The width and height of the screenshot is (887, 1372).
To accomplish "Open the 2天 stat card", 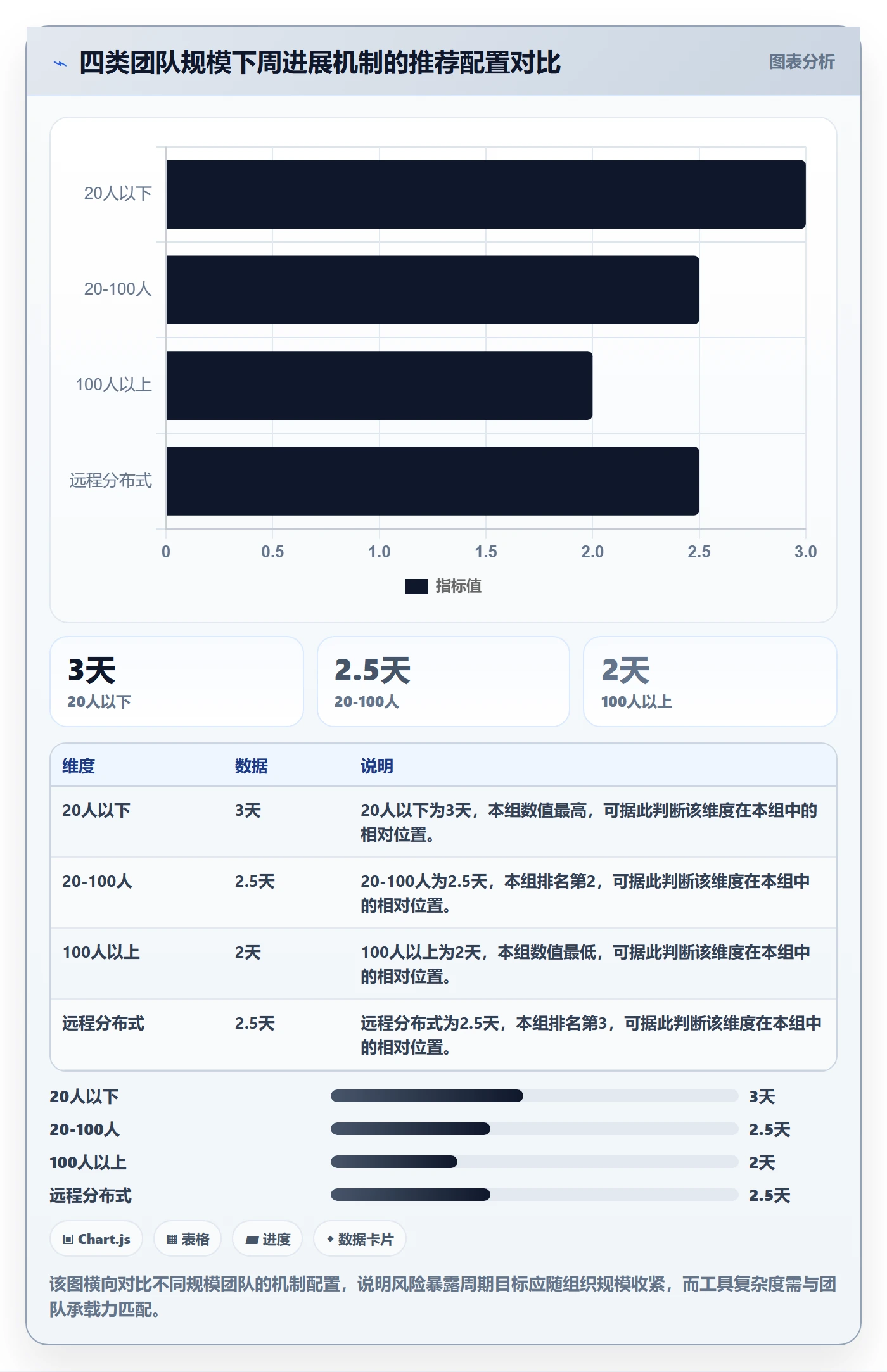I will pos(710,682).
